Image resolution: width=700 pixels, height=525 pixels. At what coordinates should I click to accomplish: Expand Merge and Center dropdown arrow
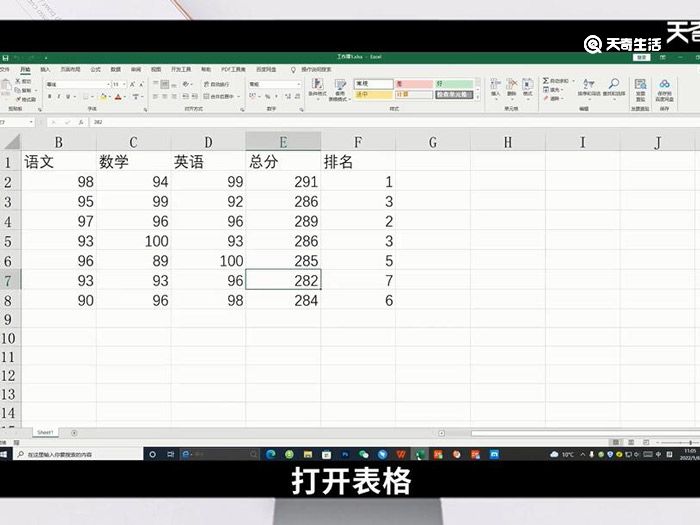(239, 96)
